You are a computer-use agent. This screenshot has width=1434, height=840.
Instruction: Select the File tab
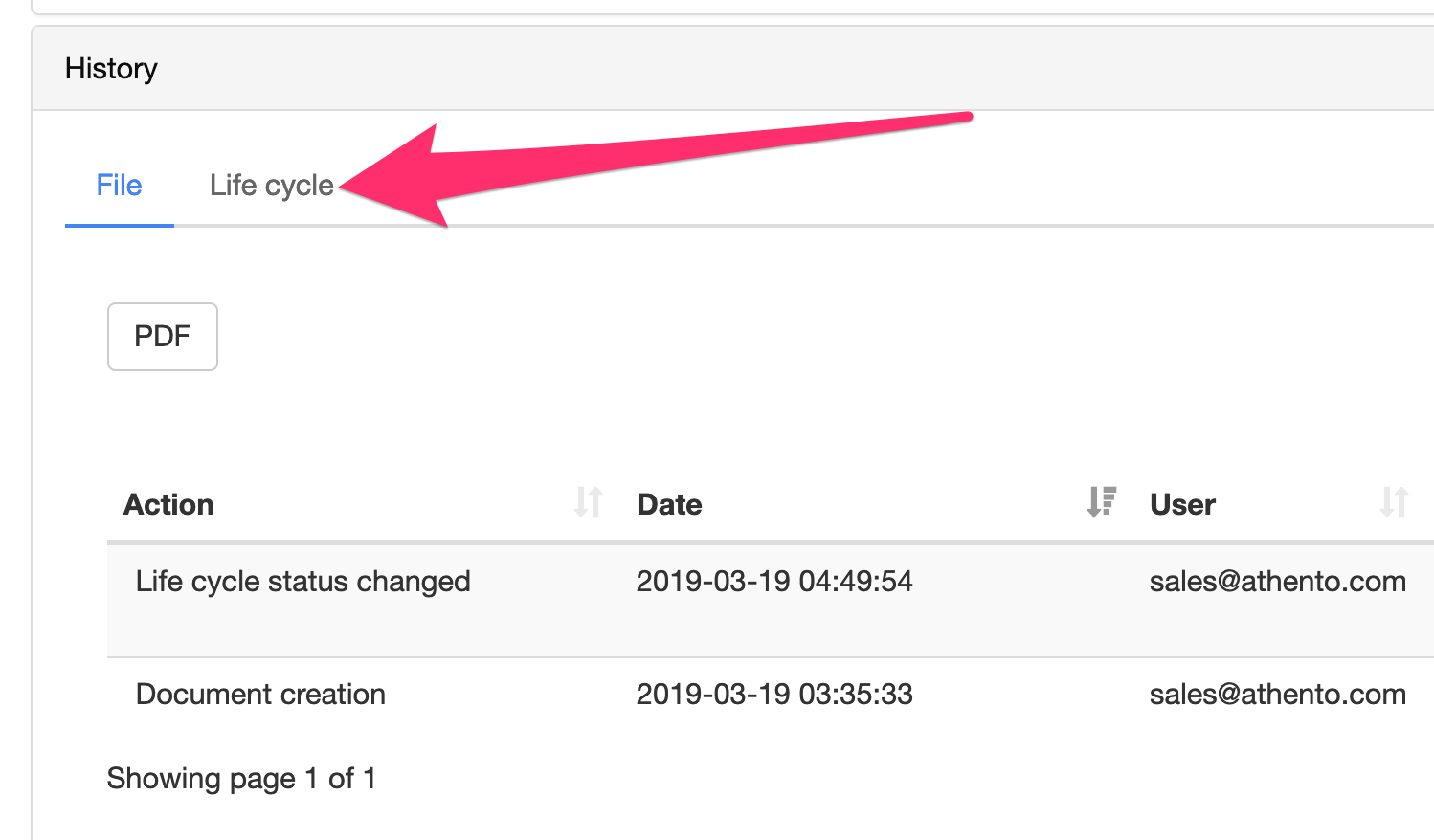pos(119,186)
